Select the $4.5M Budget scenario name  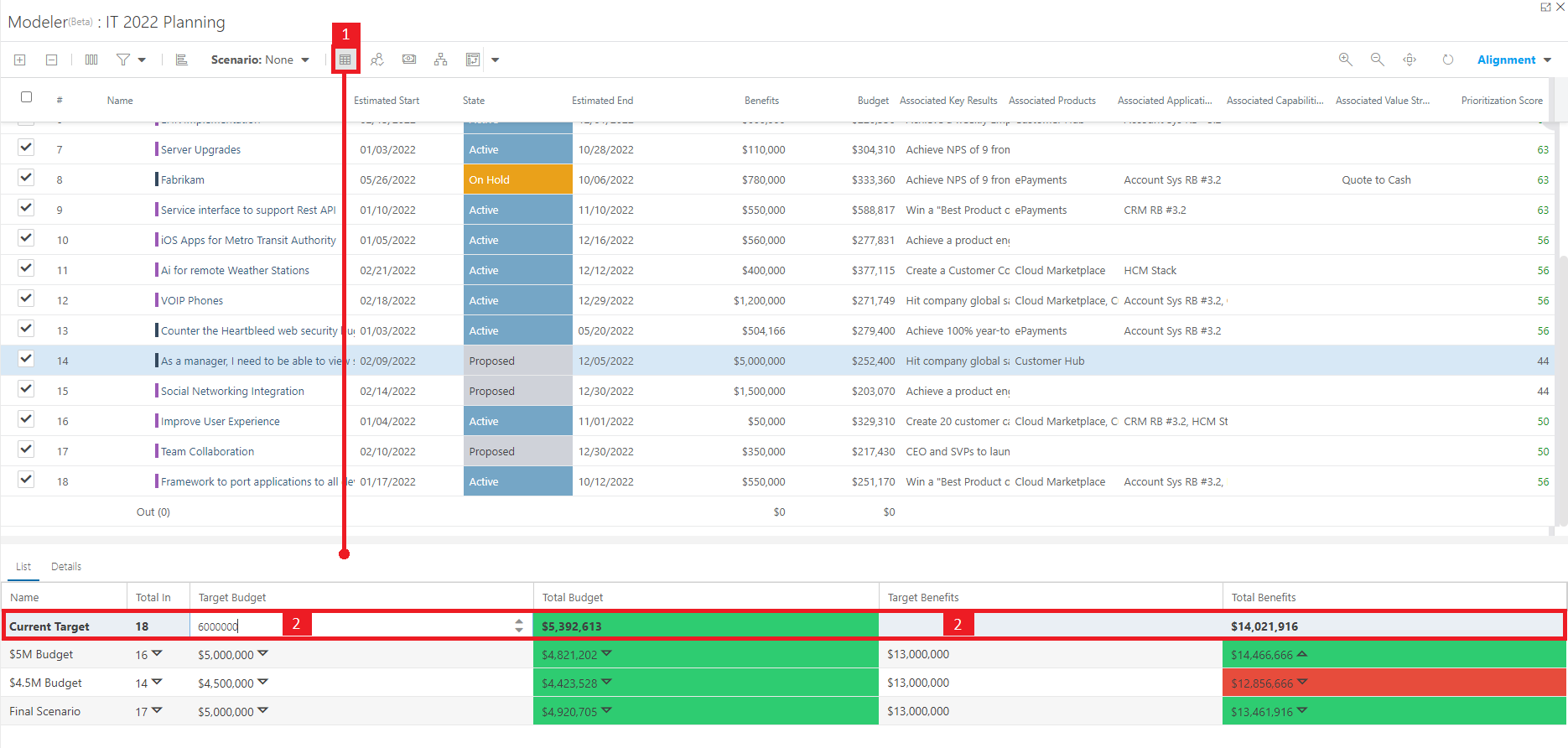pos(46,683)
